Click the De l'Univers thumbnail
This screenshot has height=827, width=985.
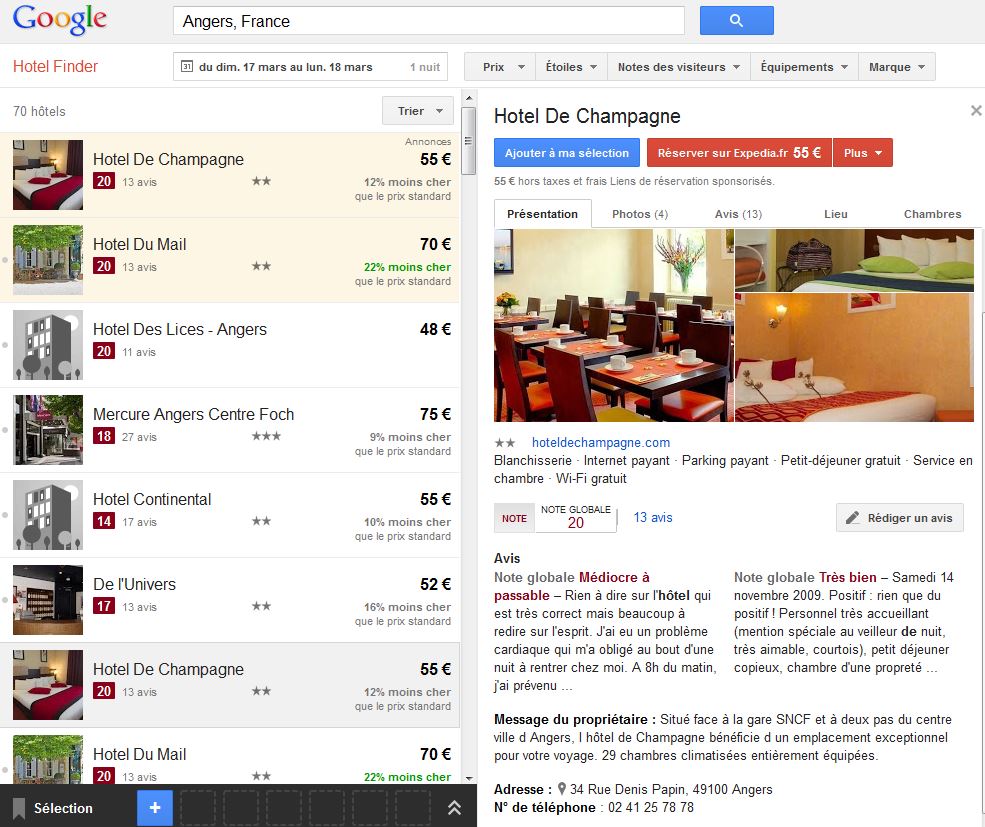48,600
